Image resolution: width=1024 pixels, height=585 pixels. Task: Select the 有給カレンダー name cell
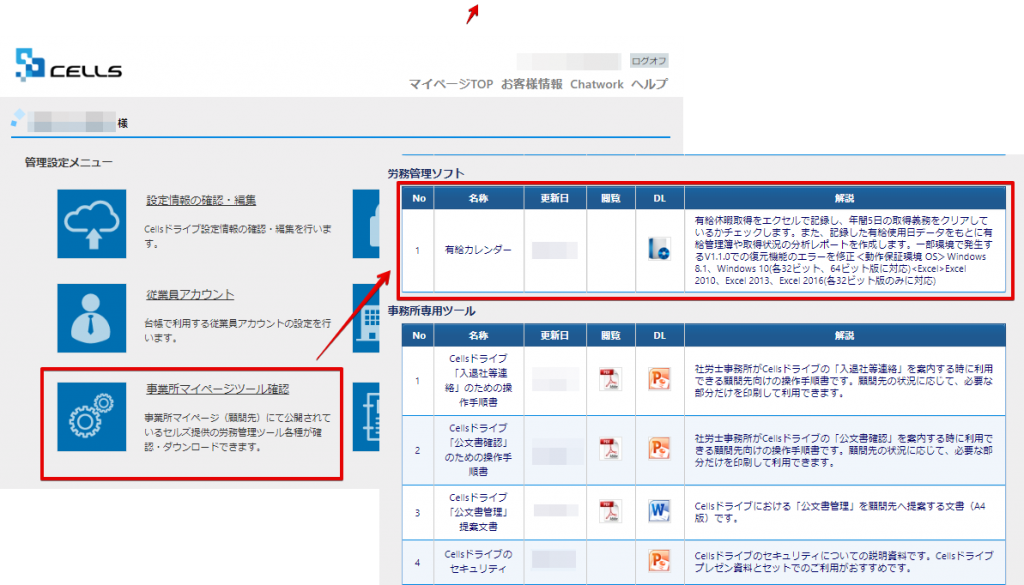point(479,250)
